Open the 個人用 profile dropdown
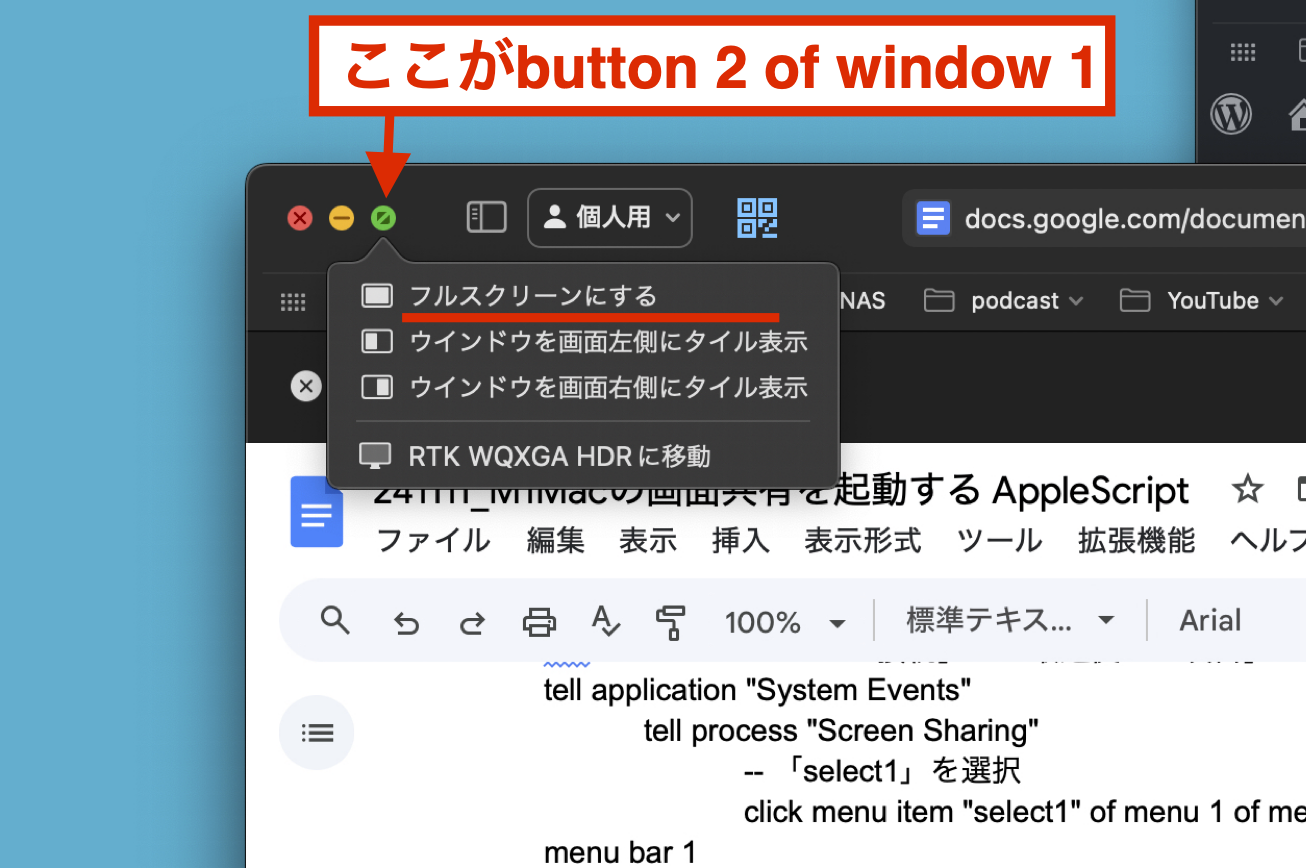The width and height of the screenshot is (1306, 868). coord(610,217)
